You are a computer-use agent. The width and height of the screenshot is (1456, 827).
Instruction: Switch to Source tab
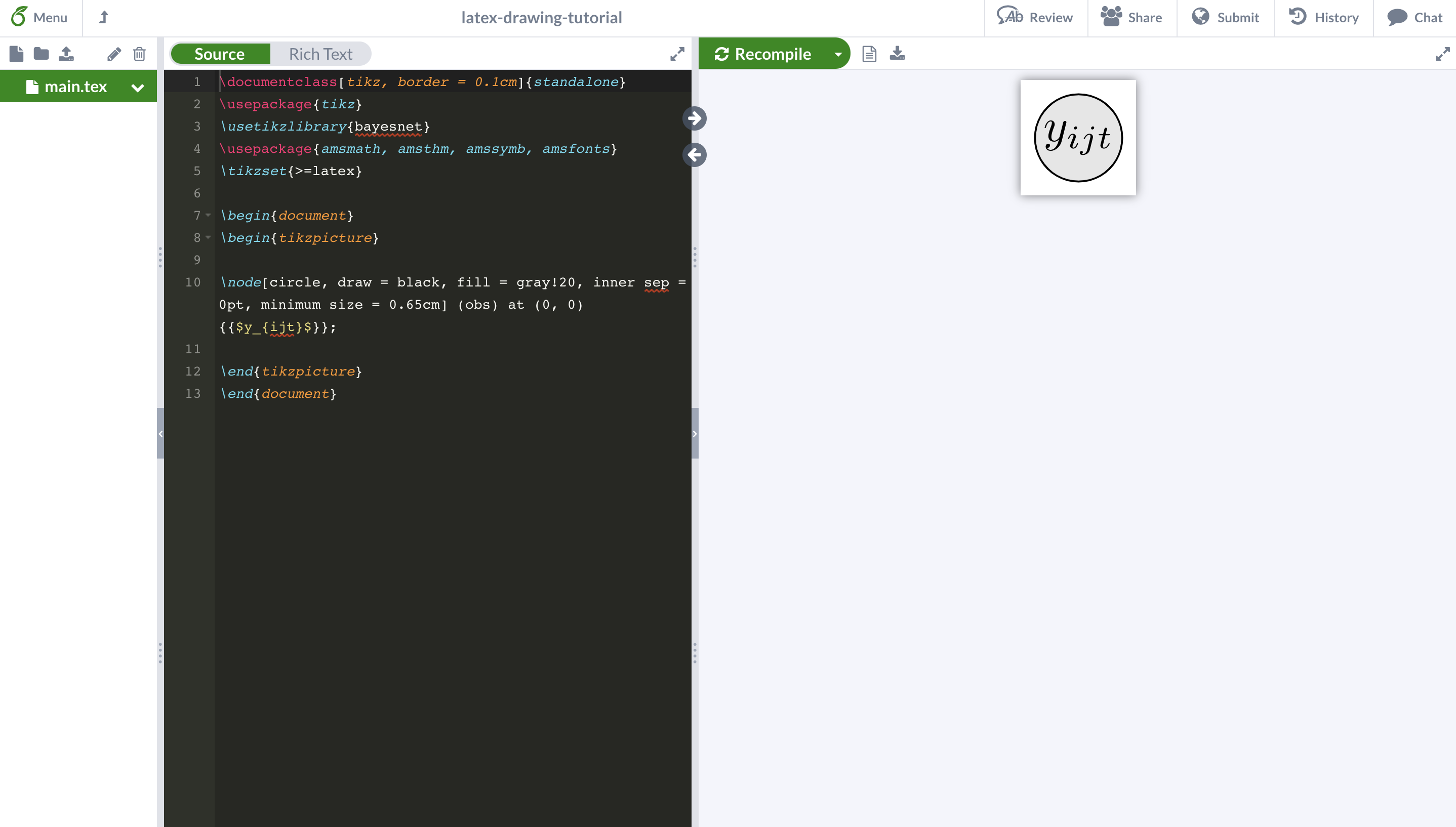[x=219, y=54]
